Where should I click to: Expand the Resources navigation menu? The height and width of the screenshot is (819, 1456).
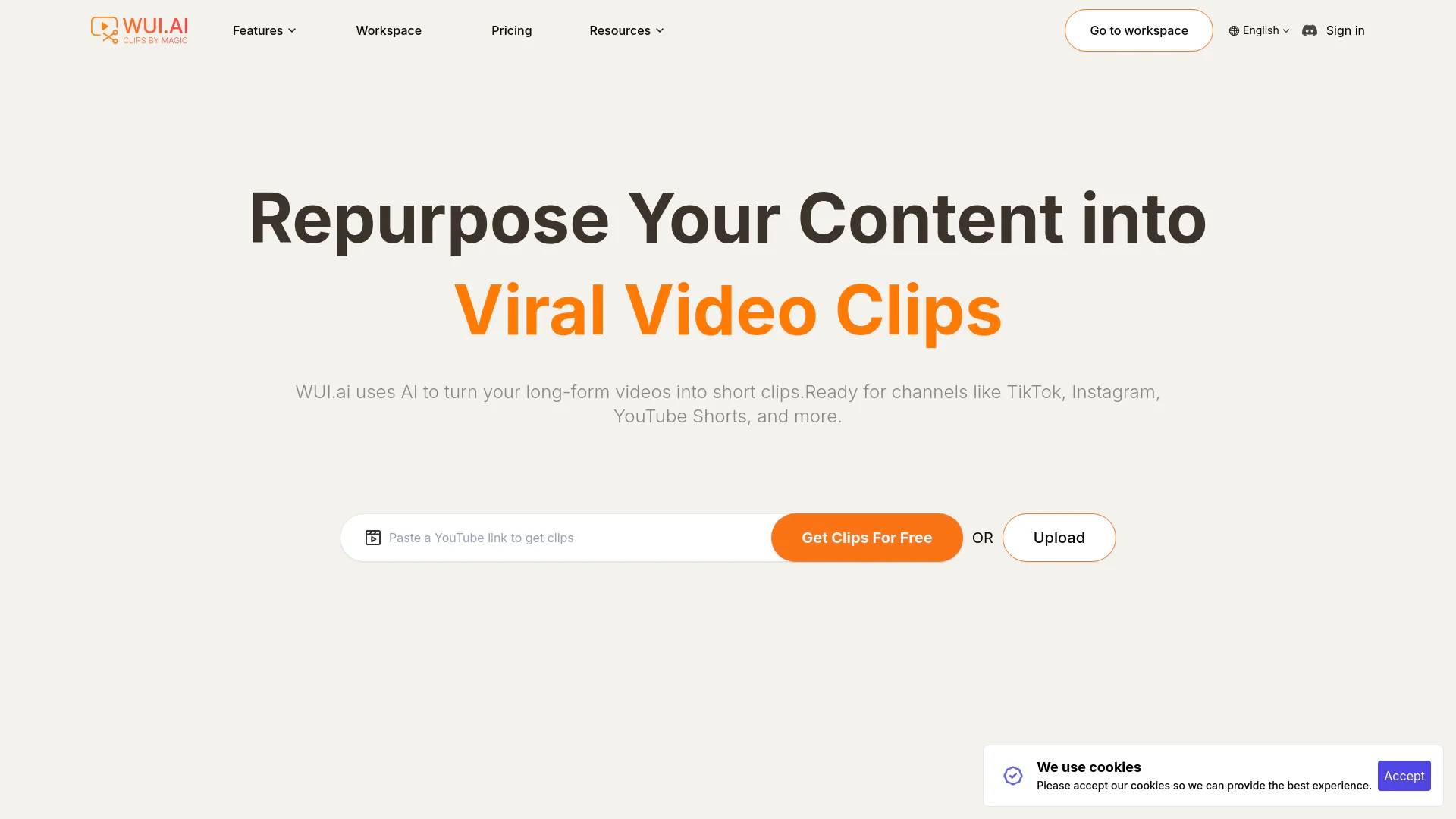coord(625,30)
